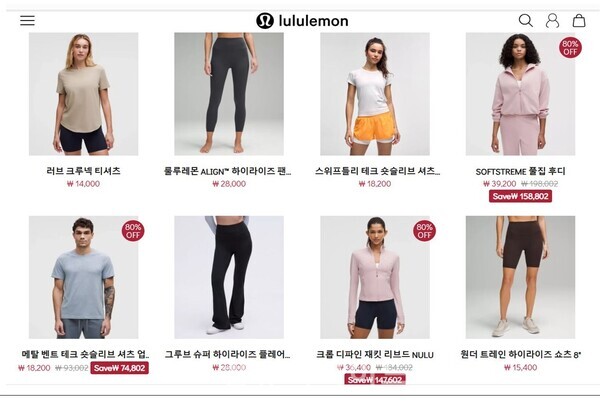
Task: Open the 원더 트레인 하이라이즈 쇼츠 link
Action: click(520, 354)
